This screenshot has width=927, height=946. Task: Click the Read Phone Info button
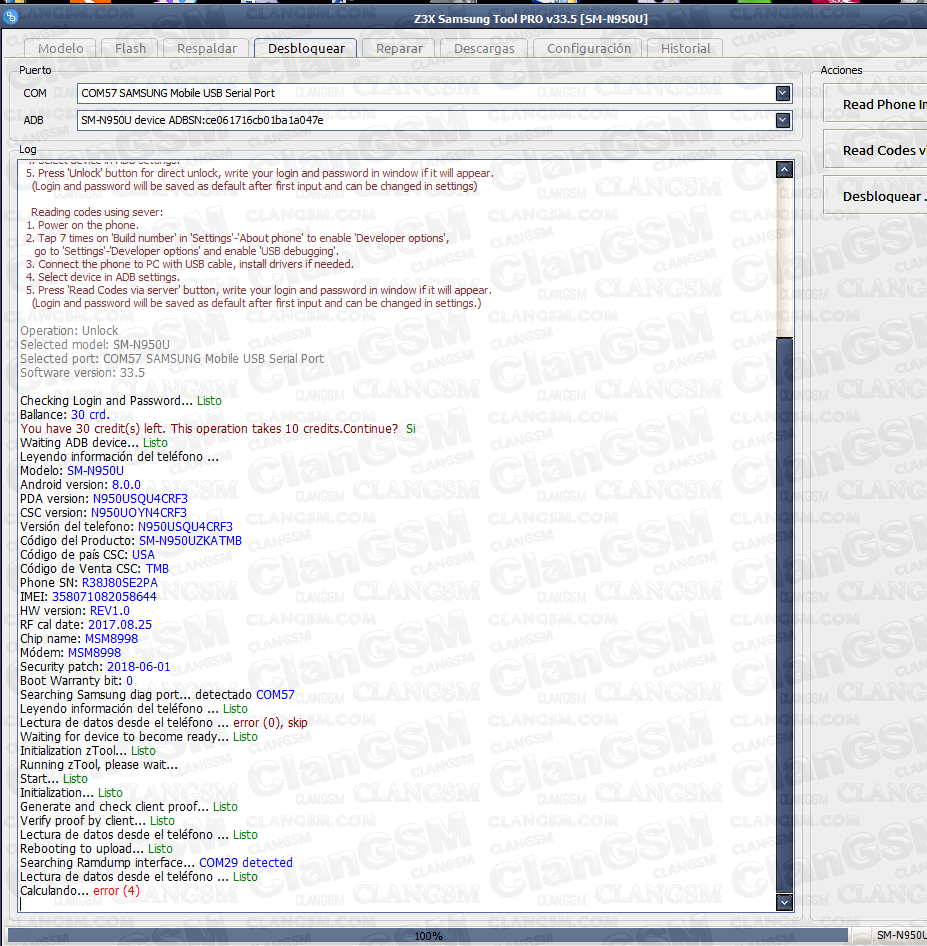click(x=876, y=104)
